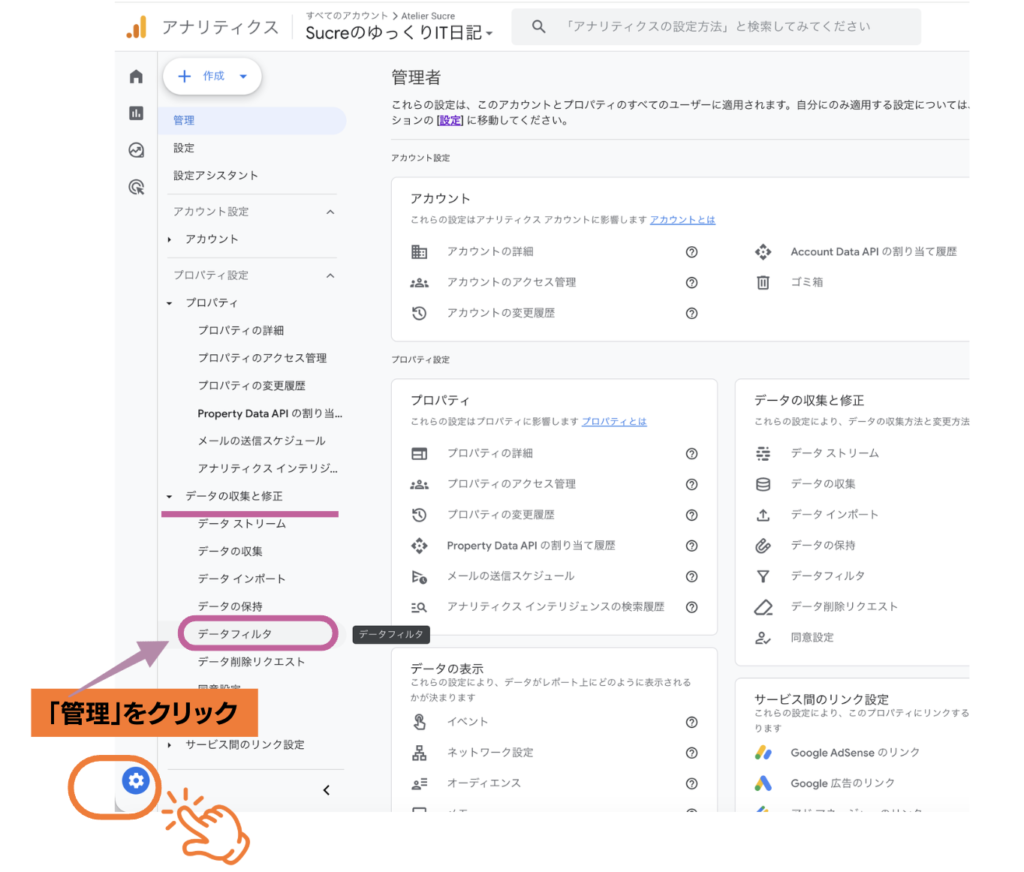Click the search magnifier icon
The width and height of the screenshot is (1024, 872).
point(539,27)
